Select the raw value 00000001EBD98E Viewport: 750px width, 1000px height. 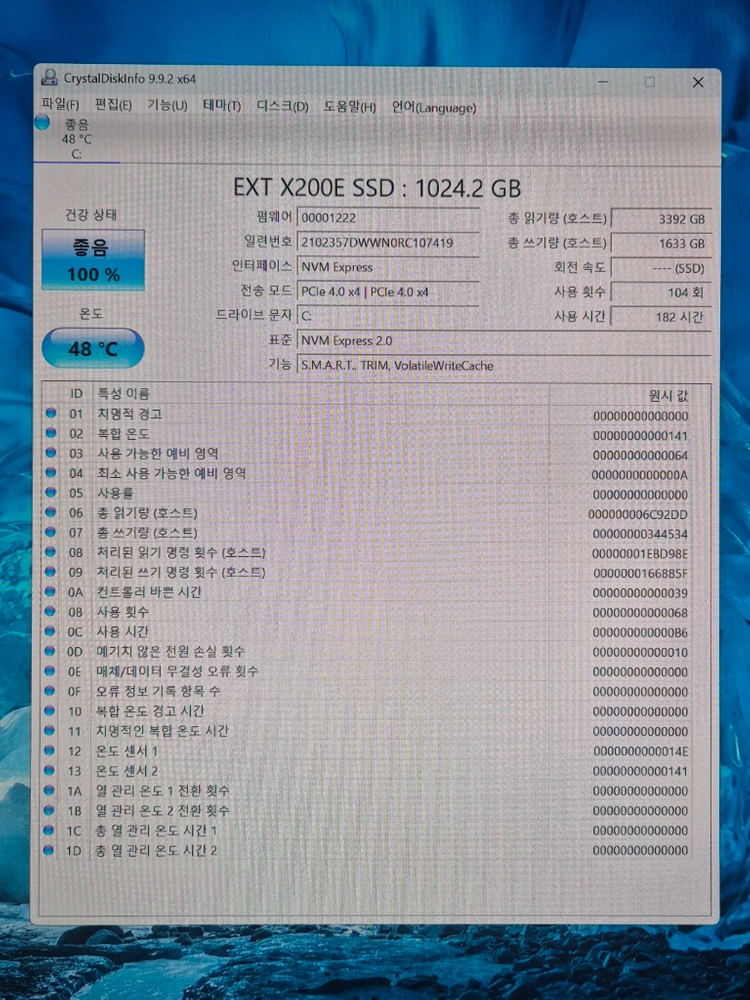[640, 554]
